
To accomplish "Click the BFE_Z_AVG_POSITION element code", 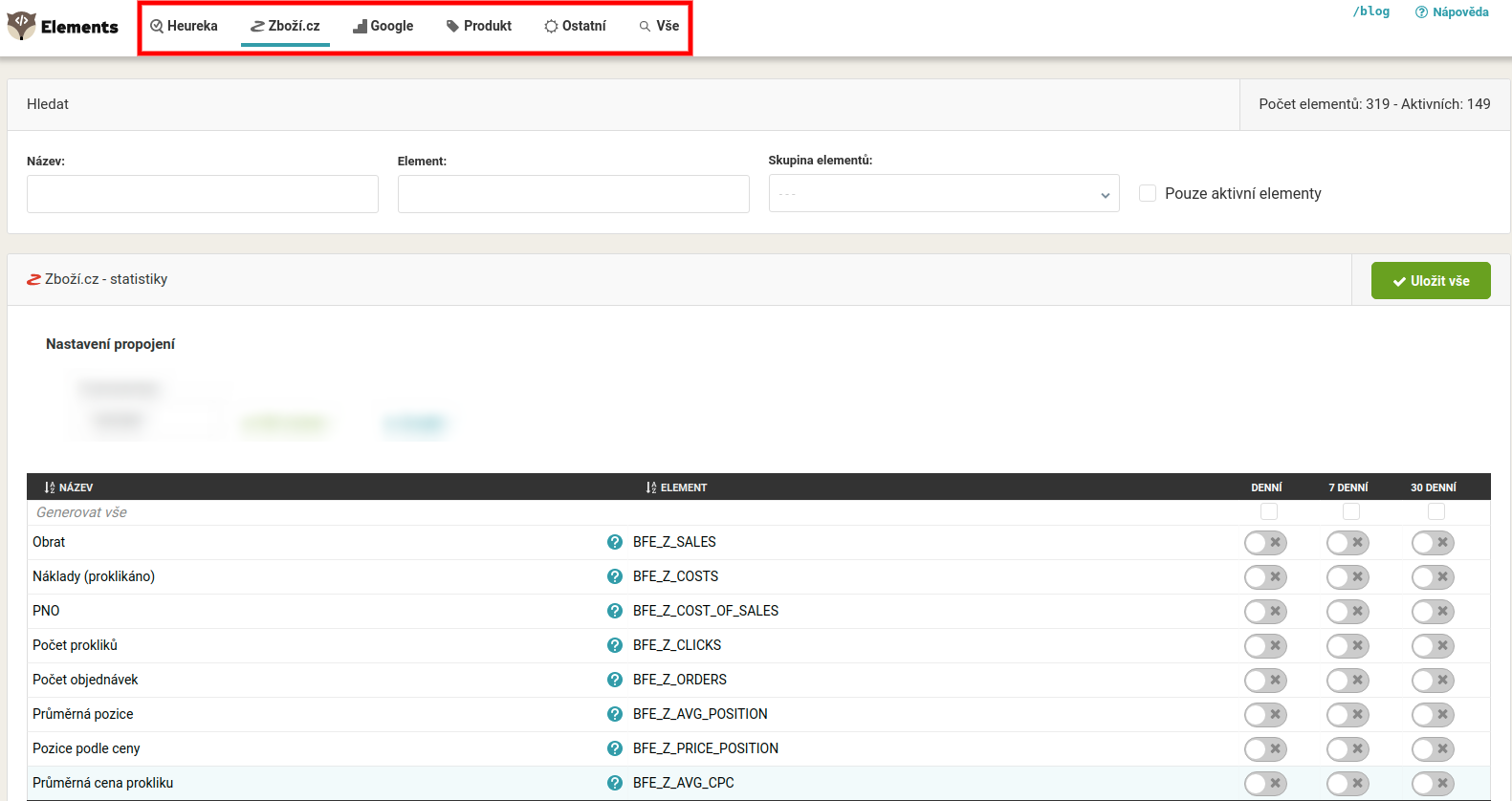I will pos(700,714).
